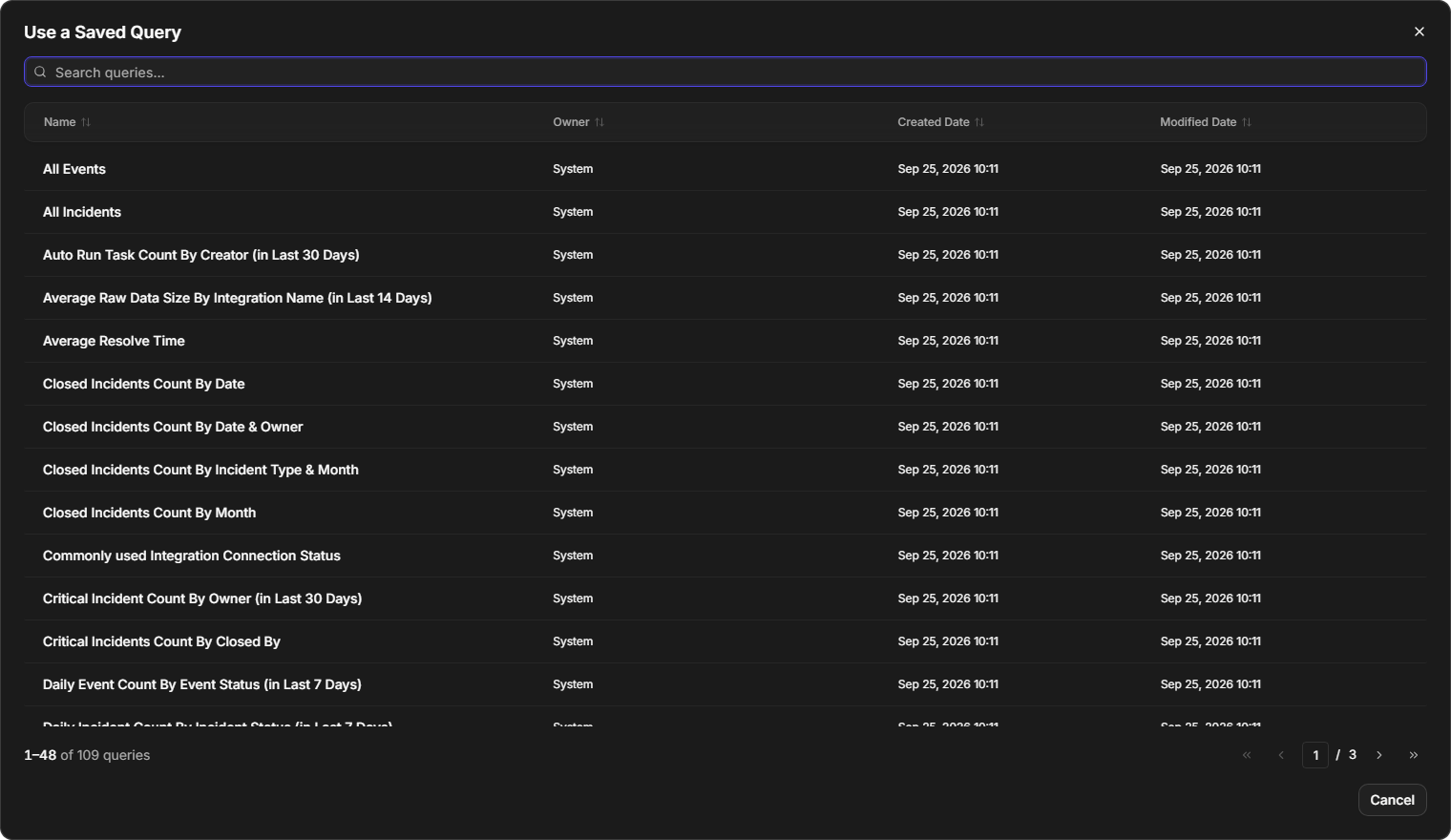Image resolution: width=1451 pixels, height=840 pixels.
Task: Jump to last page arrow
Action: tap(1414, 755)
